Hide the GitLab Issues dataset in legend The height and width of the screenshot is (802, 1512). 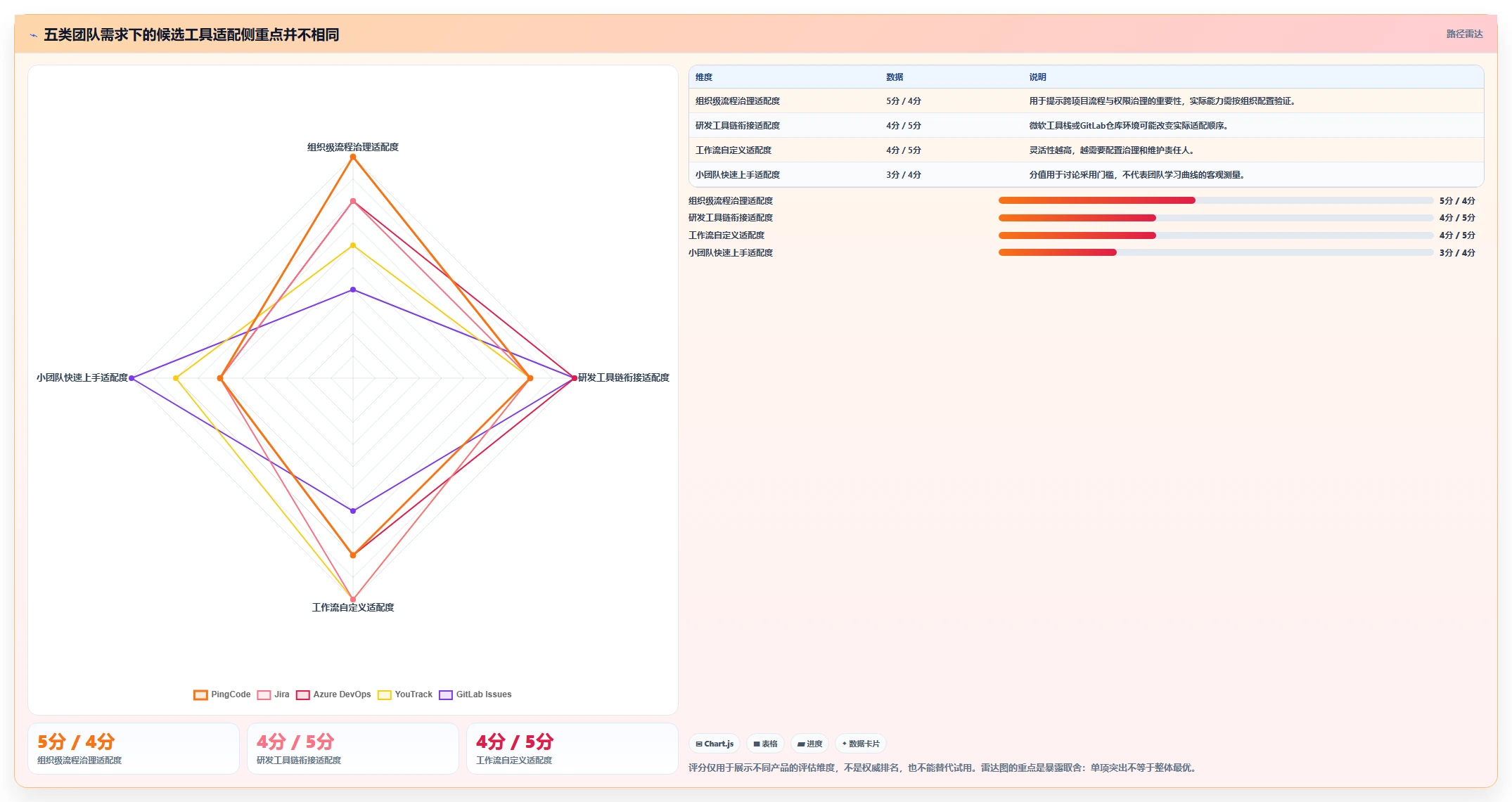tap(475, 694)
